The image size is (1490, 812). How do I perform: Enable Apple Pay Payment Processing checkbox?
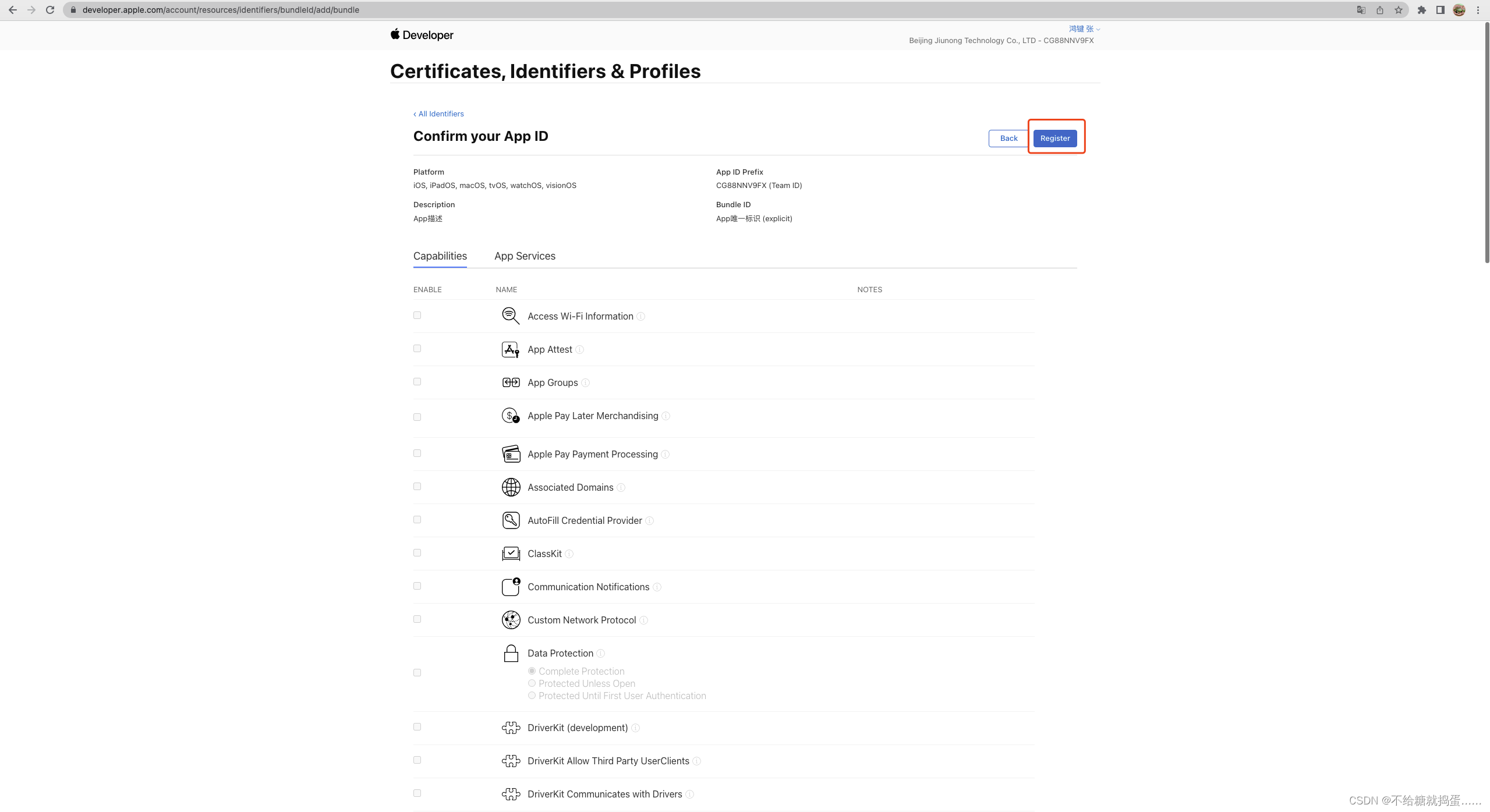coord(417,453)
